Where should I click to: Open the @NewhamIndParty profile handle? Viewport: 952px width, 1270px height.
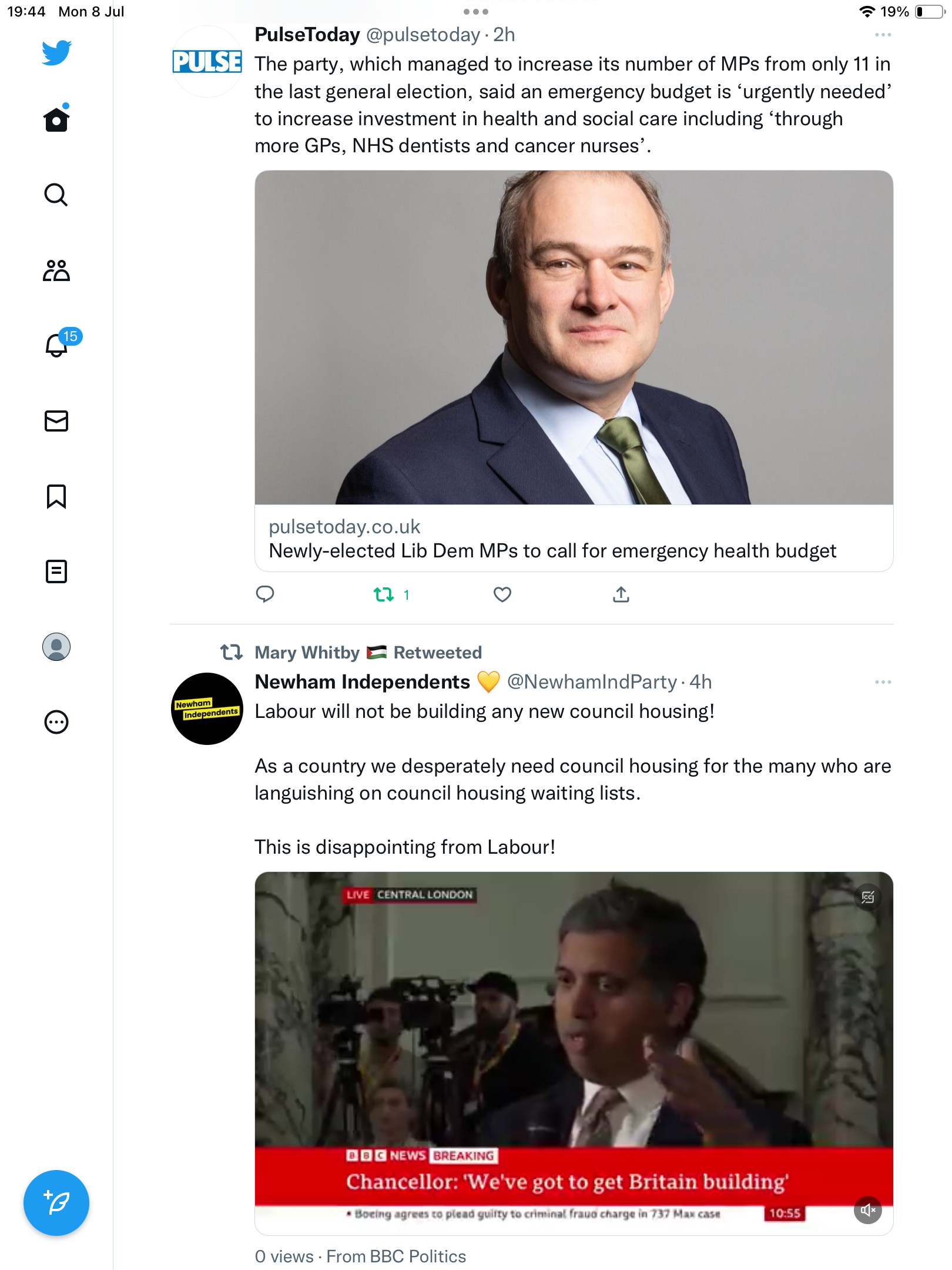tap(592, 682)
